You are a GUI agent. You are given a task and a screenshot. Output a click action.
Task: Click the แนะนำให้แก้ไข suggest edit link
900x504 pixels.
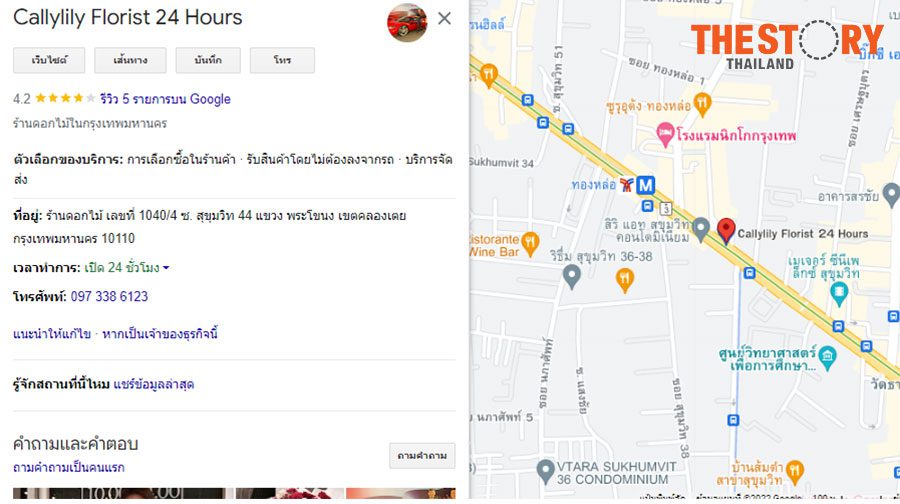(x=52, y=334)
